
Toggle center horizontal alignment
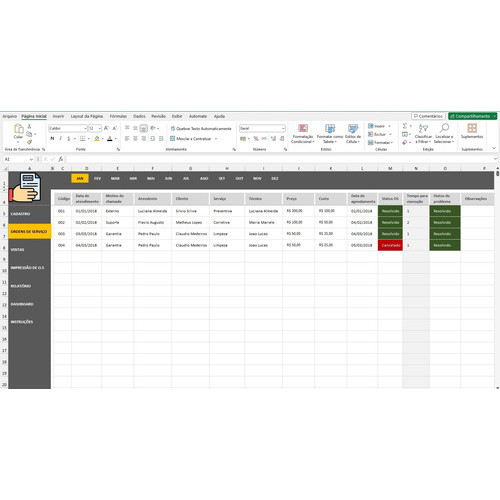pos(135,139)
